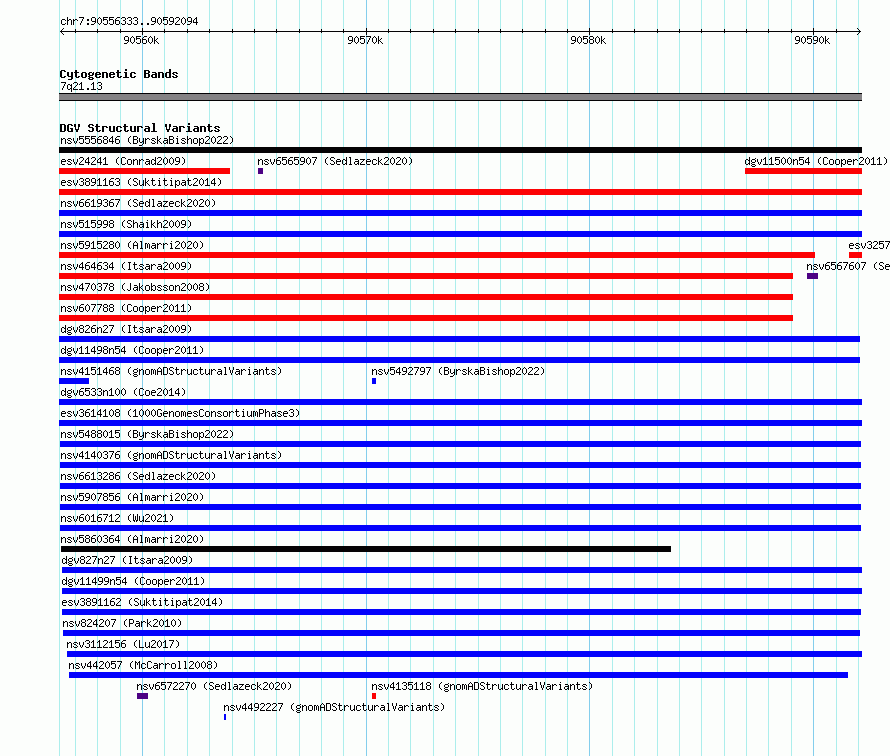
Task: Click the purple nsv6567607 marker
Action: point(812,276)
